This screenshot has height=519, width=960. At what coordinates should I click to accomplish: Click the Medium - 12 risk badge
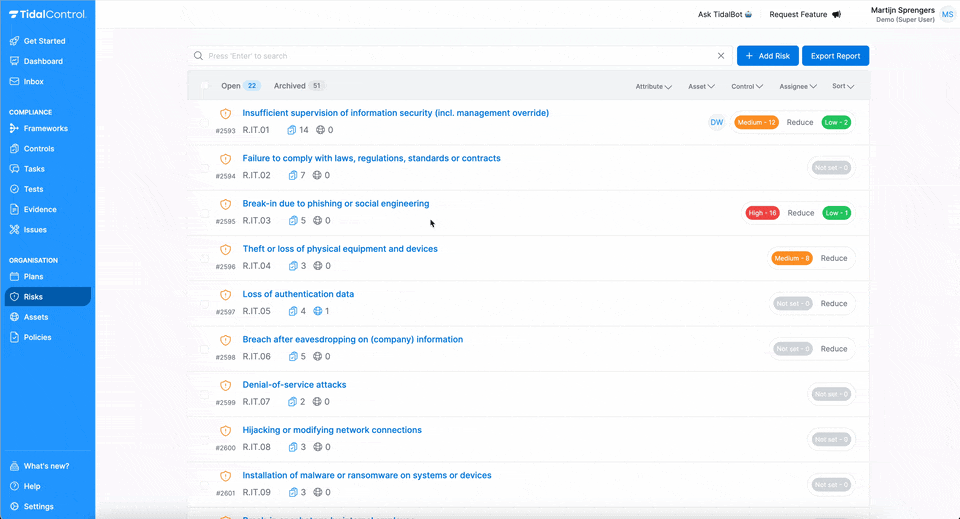[756, 122]
